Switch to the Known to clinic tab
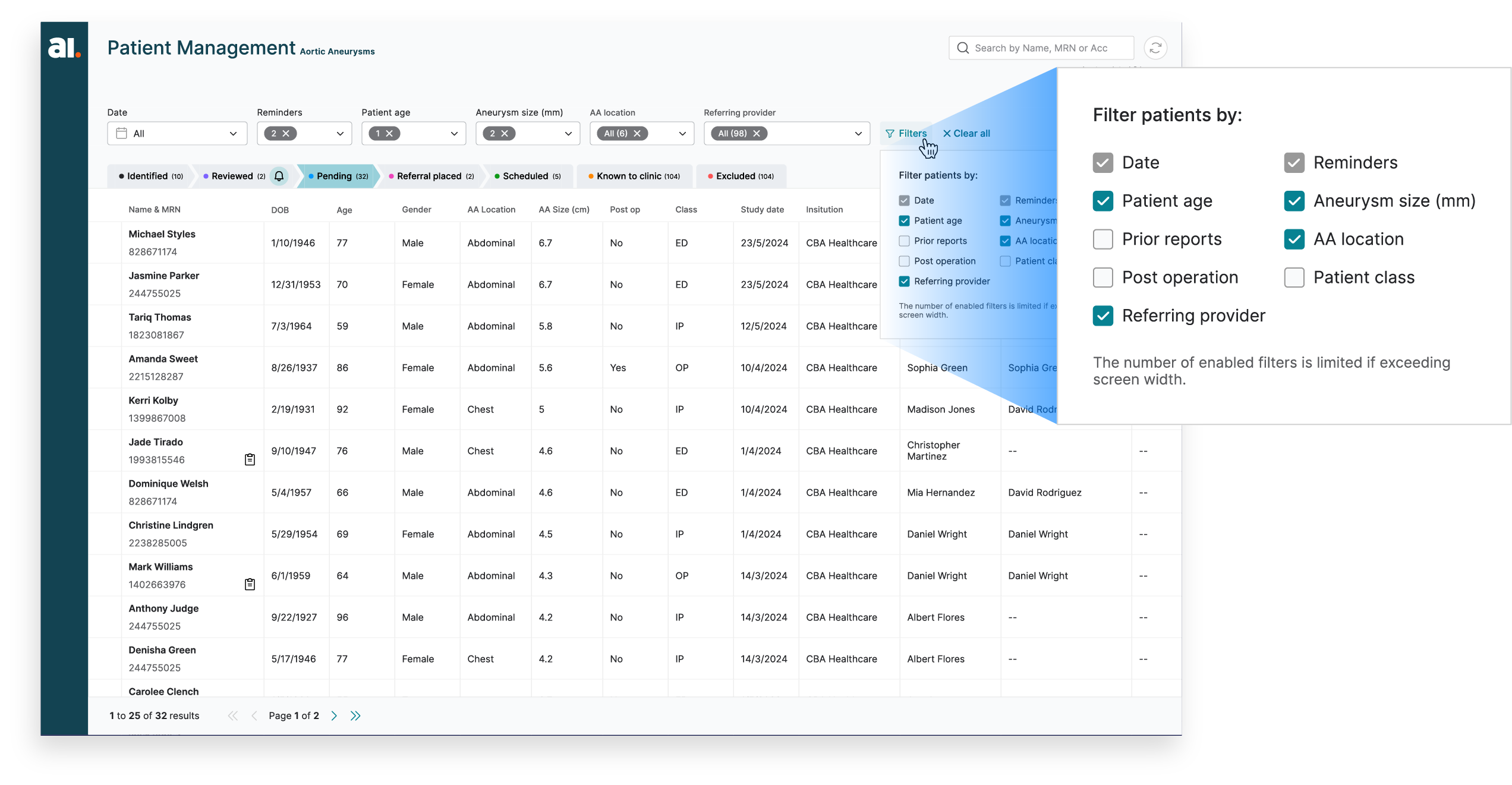 coord(634,176)
